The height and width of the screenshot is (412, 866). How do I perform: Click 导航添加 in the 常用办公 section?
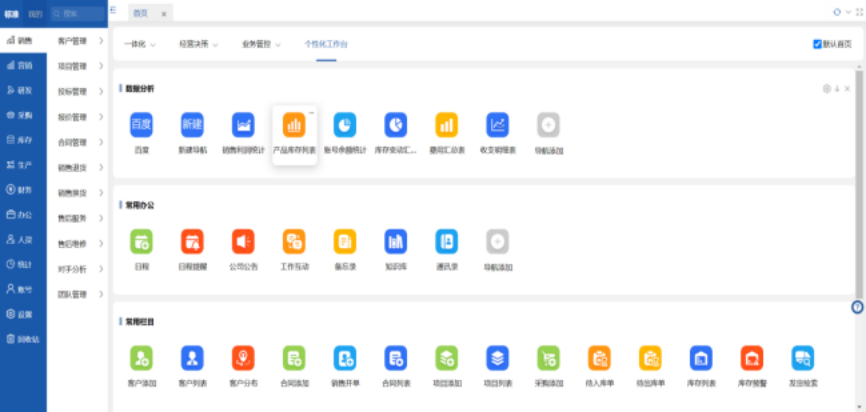(497, 241)
